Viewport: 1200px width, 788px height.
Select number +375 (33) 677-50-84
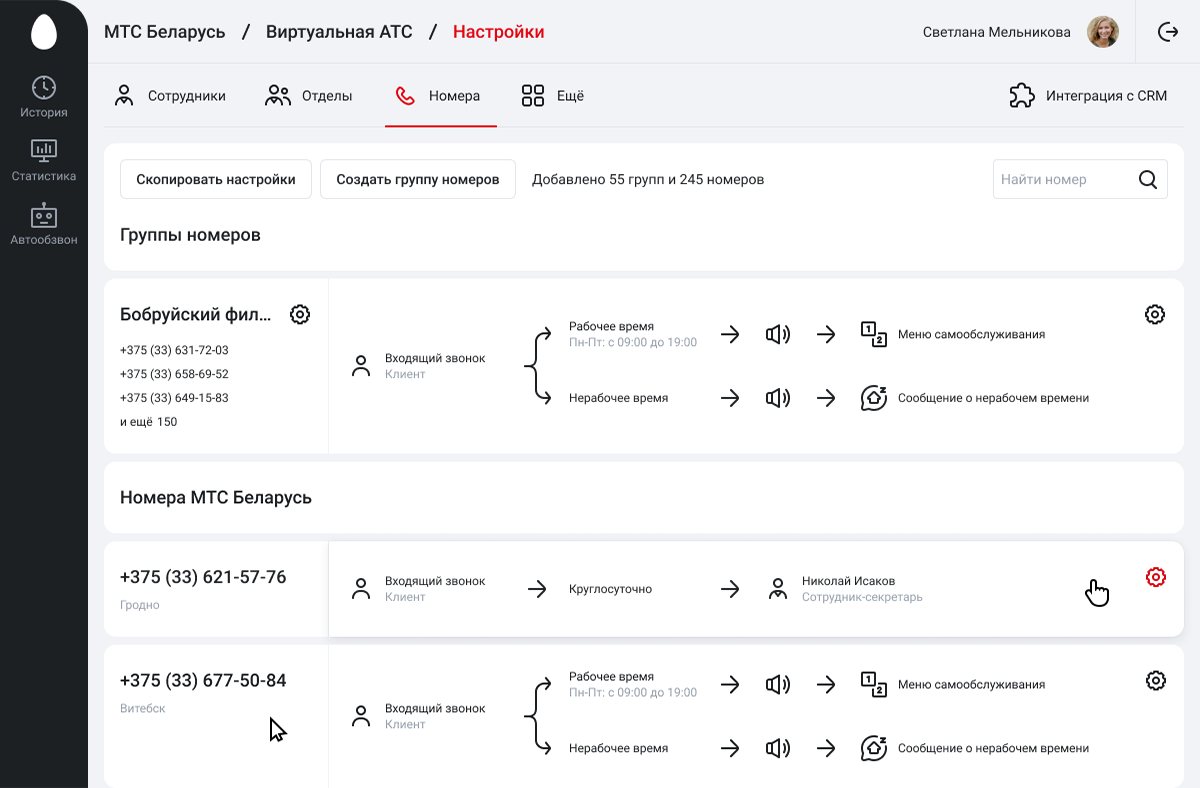point(203,680)
